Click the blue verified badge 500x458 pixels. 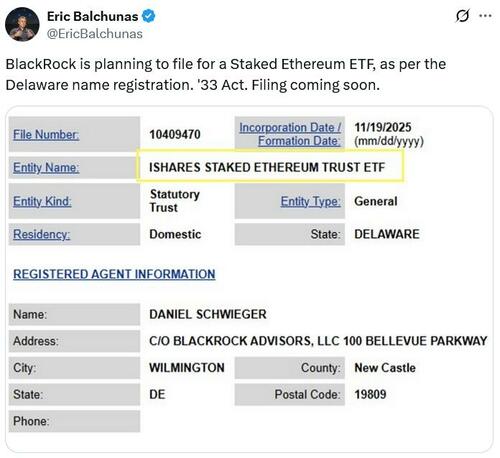(x=148, y=16)
